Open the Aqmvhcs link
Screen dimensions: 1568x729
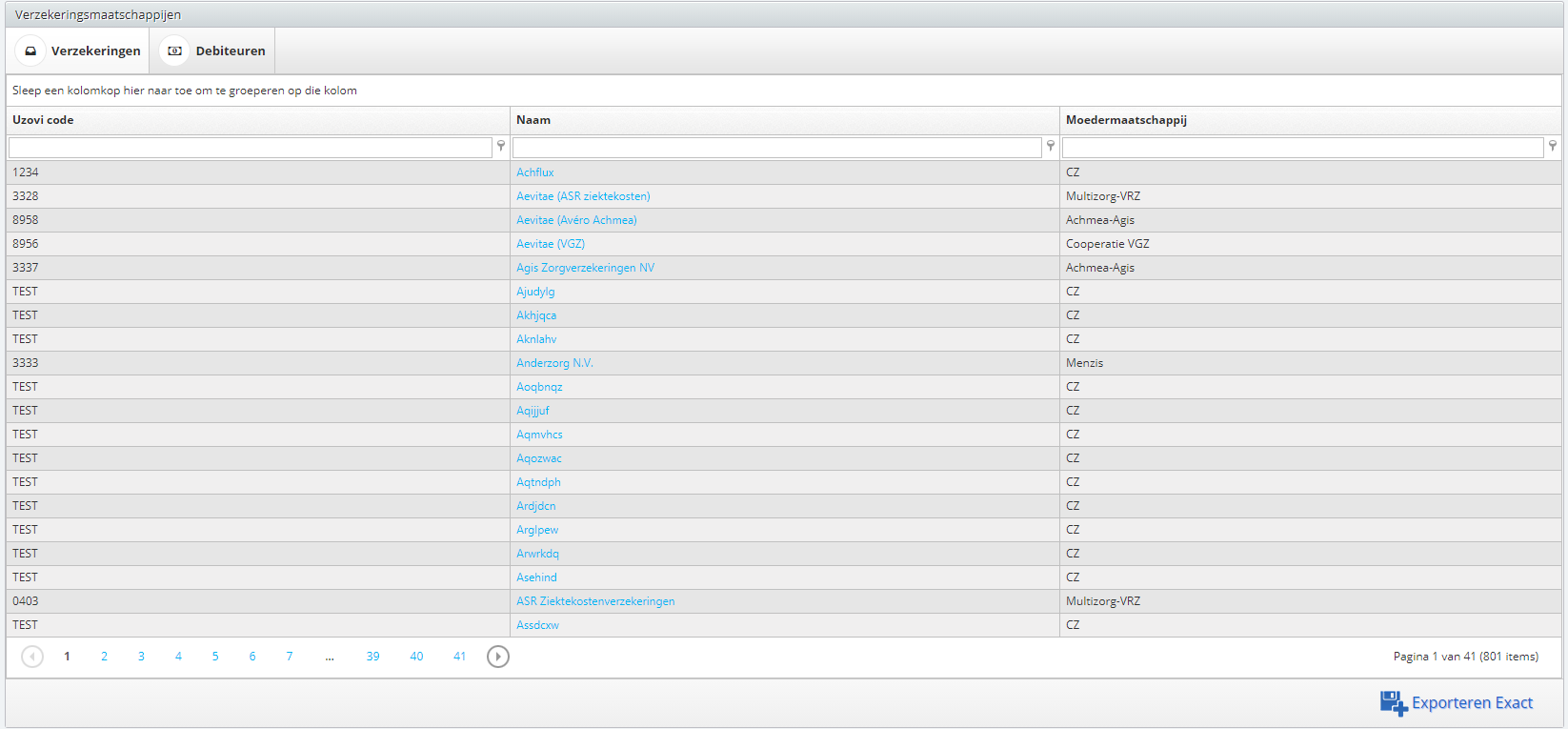[x=539, y=435]
